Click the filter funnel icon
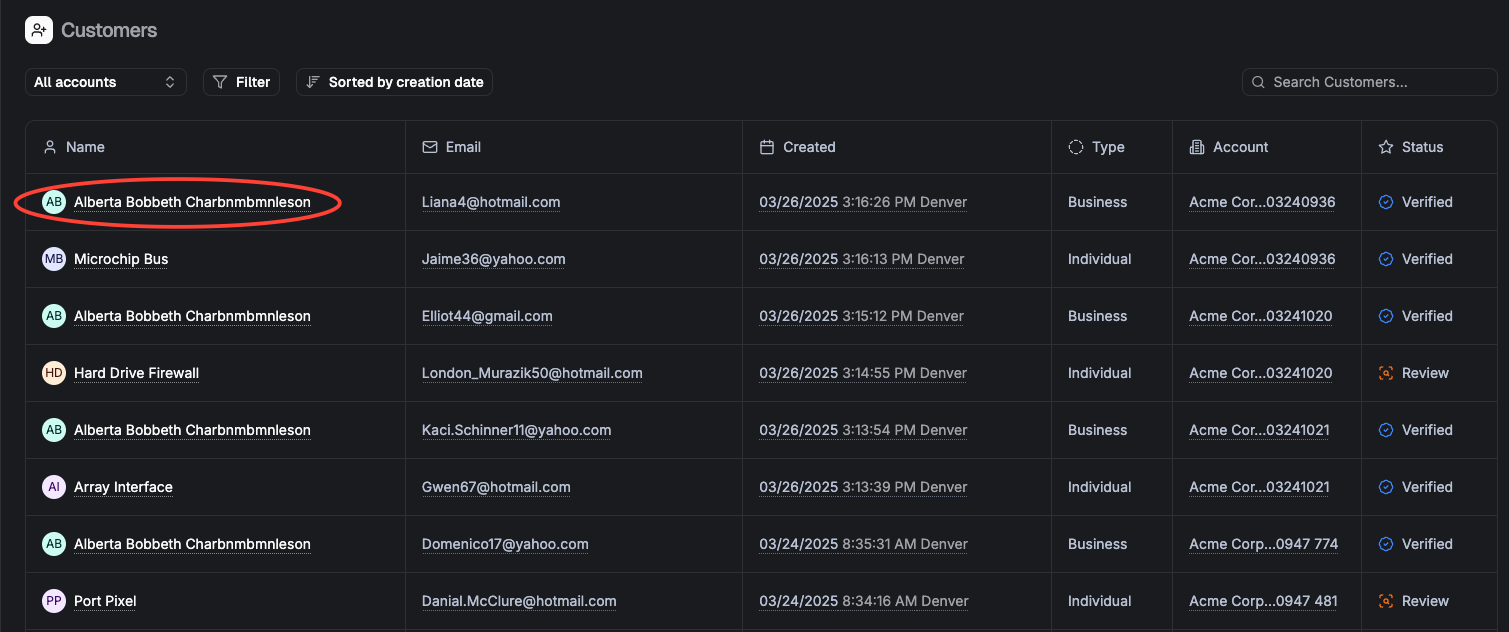The height and width of the screenshot is (632, 1509). click(218, 81)
